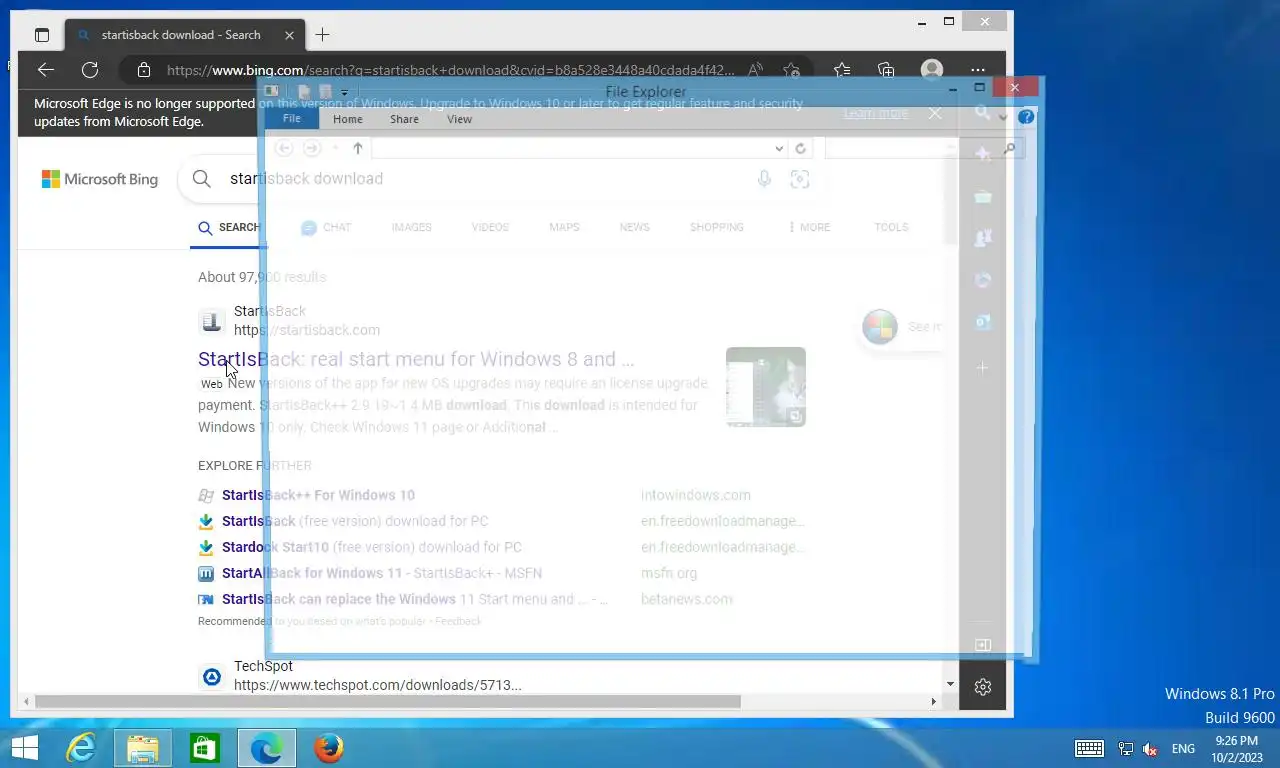1280x768 pixels.
Task: Click Bing search box magnifier icon
Action: click(202, 179)
